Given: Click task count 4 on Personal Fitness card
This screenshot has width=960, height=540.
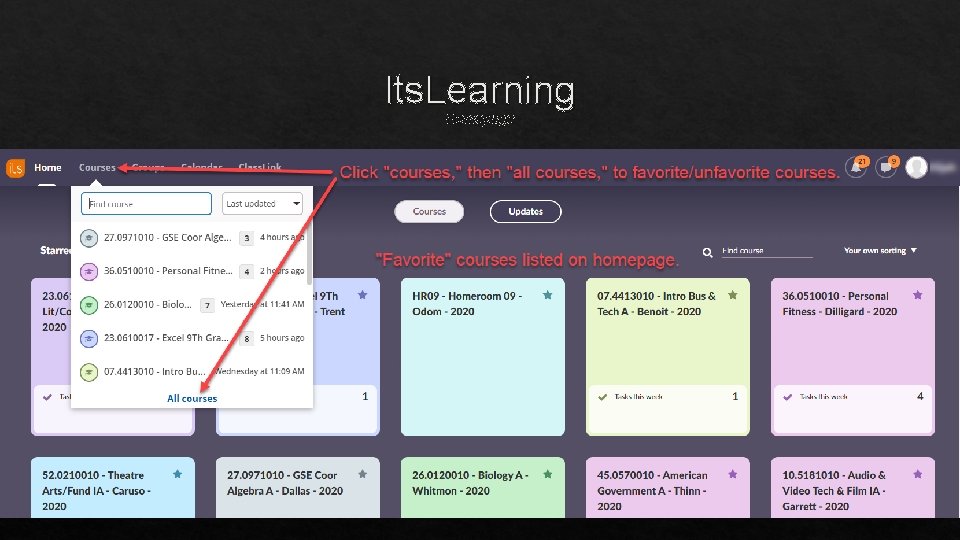Looking at the screenshot, I should [x=920, y=396].
